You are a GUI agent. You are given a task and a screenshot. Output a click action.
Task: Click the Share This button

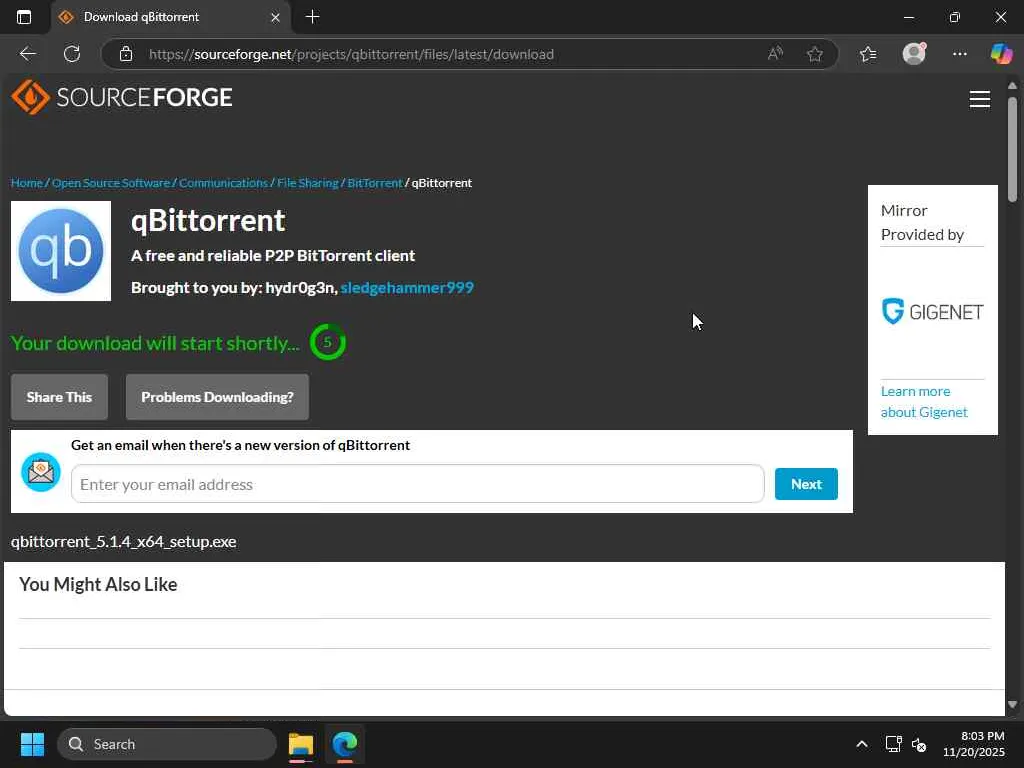59,397
